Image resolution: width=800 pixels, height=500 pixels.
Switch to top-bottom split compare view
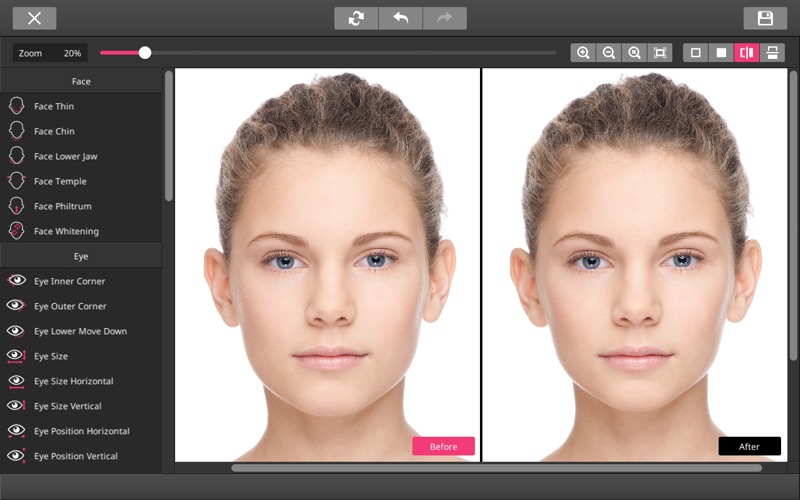pos(772,53)
